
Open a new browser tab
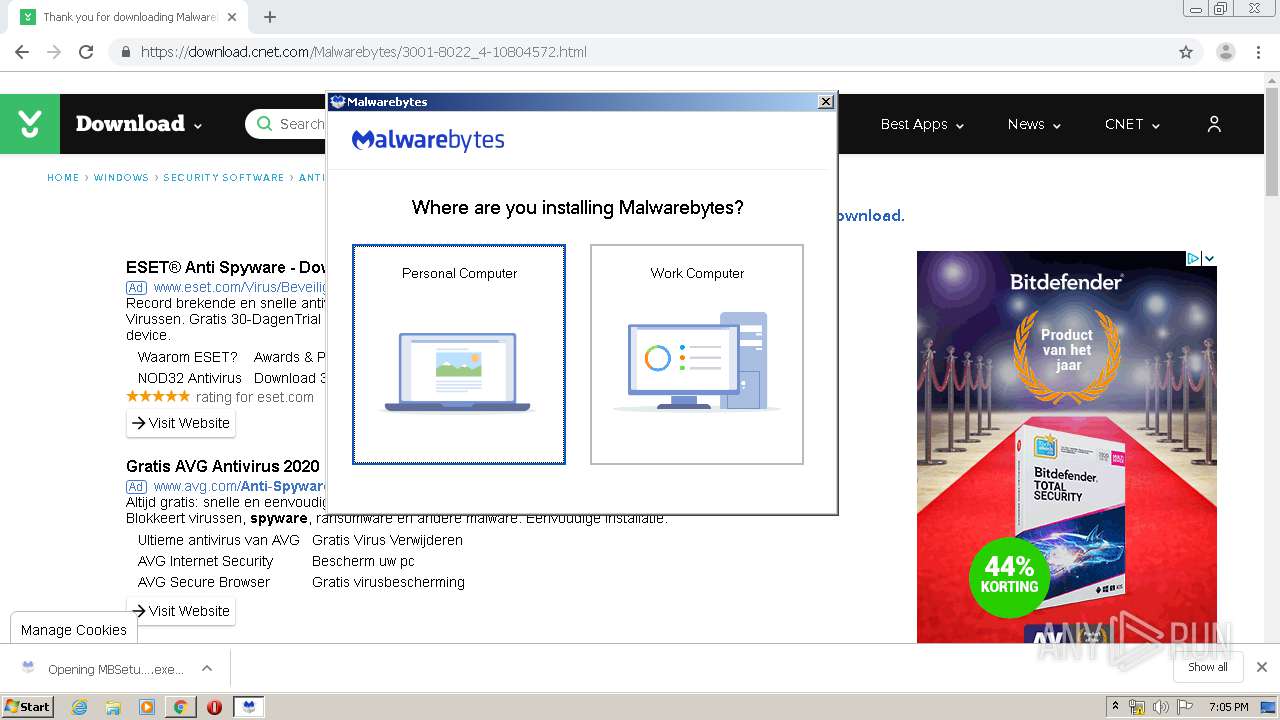tap(270, 17)
